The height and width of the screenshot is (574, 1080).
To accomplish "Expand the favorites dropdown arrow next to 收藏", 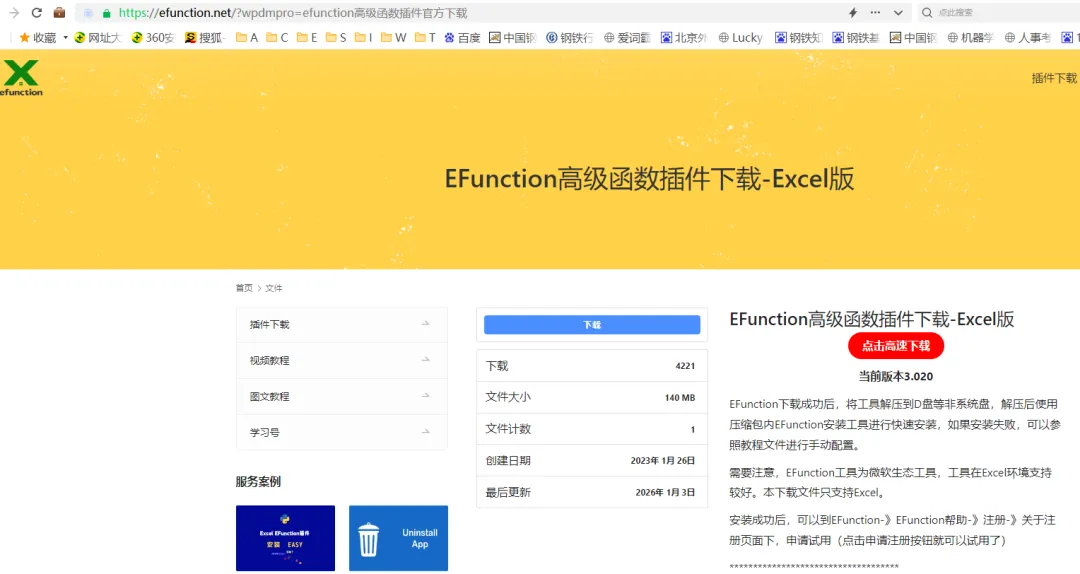I will tap(65, 37).
